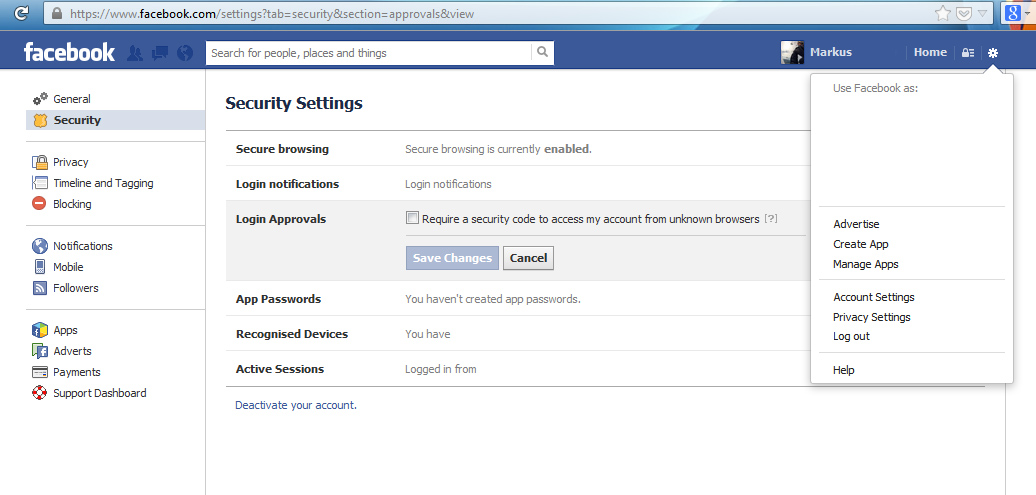
Task: Click the Google search engine icon
Action: coord(1012,13)
